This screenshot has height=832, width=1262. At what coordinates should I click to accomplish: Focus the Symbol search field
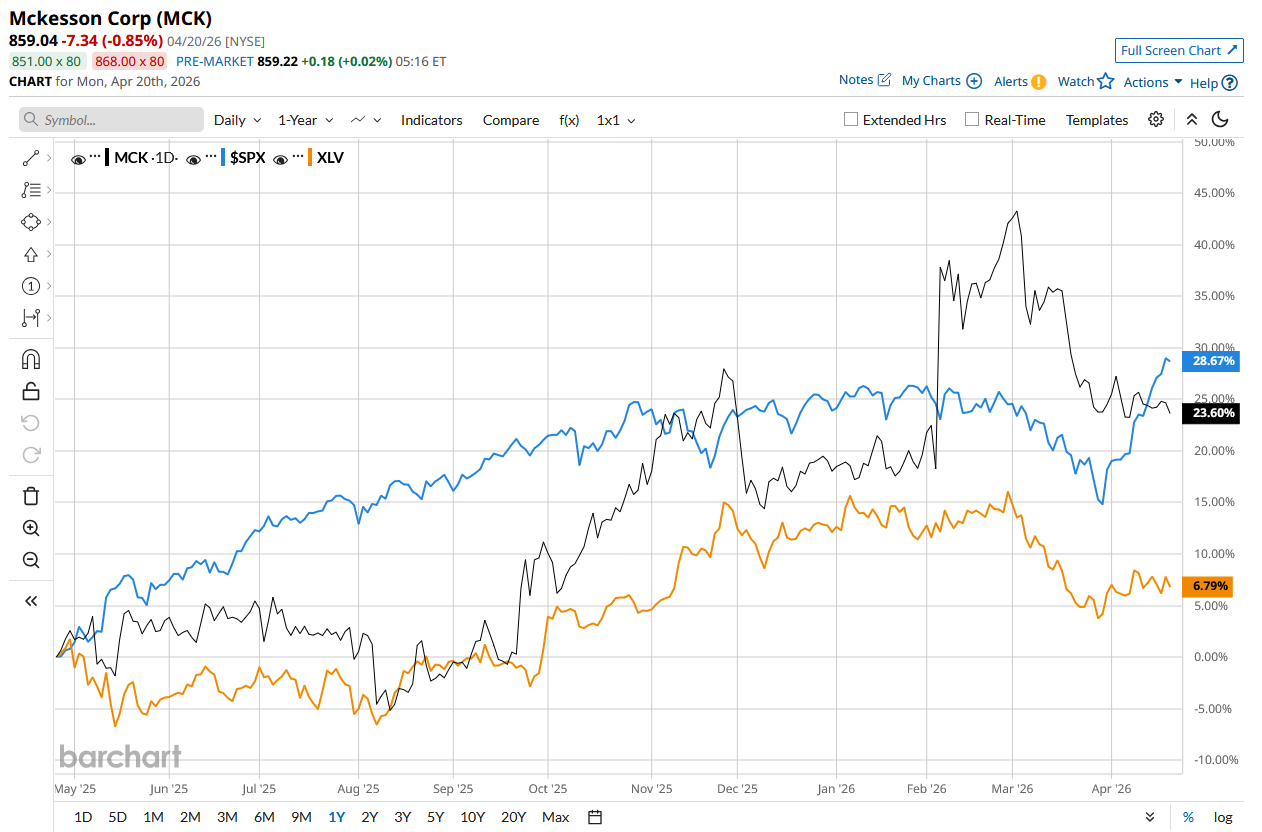(x=111, y=120)
